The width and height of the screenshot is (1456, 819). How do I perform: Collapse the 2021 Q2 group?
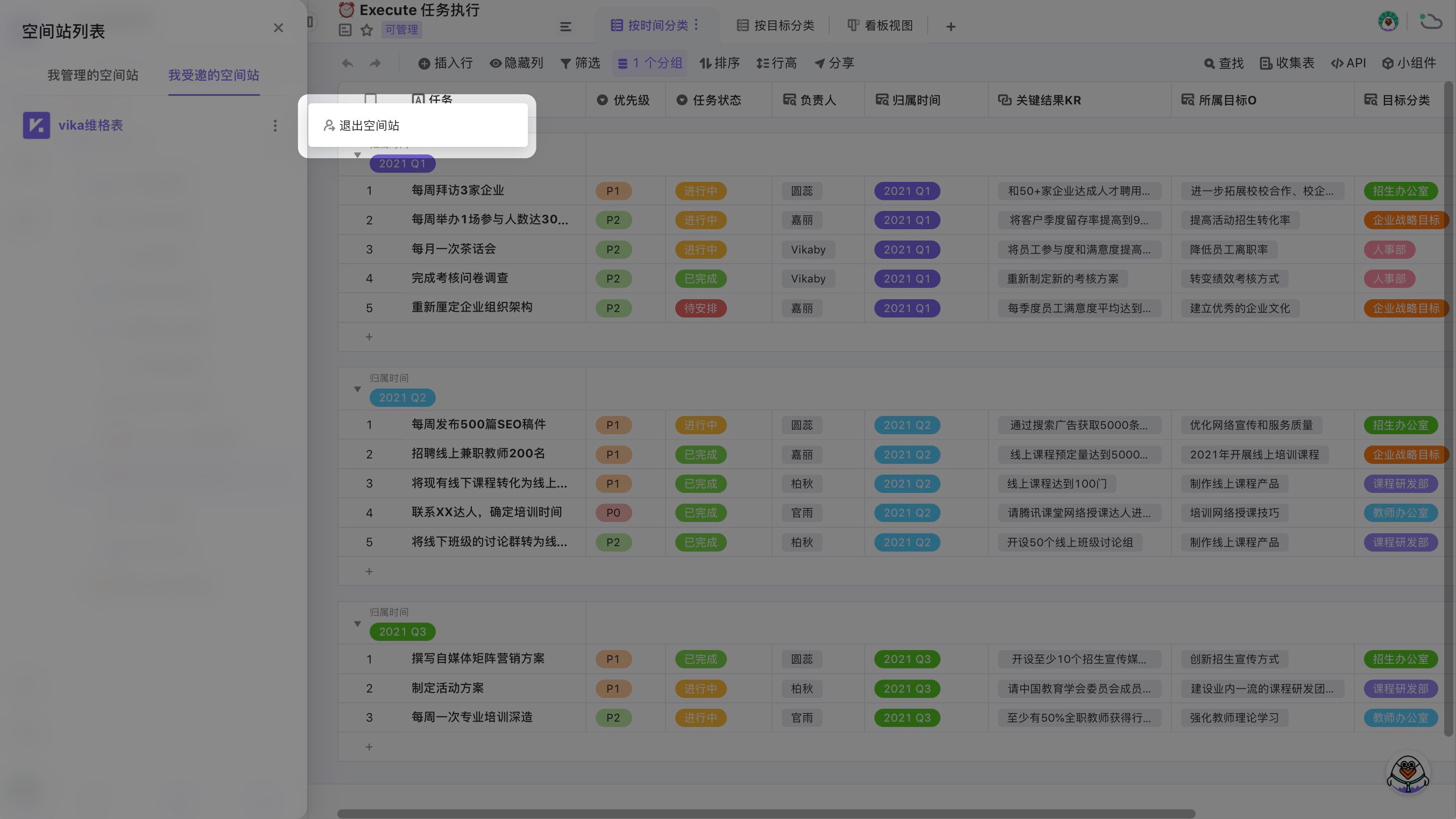(357, 389)
